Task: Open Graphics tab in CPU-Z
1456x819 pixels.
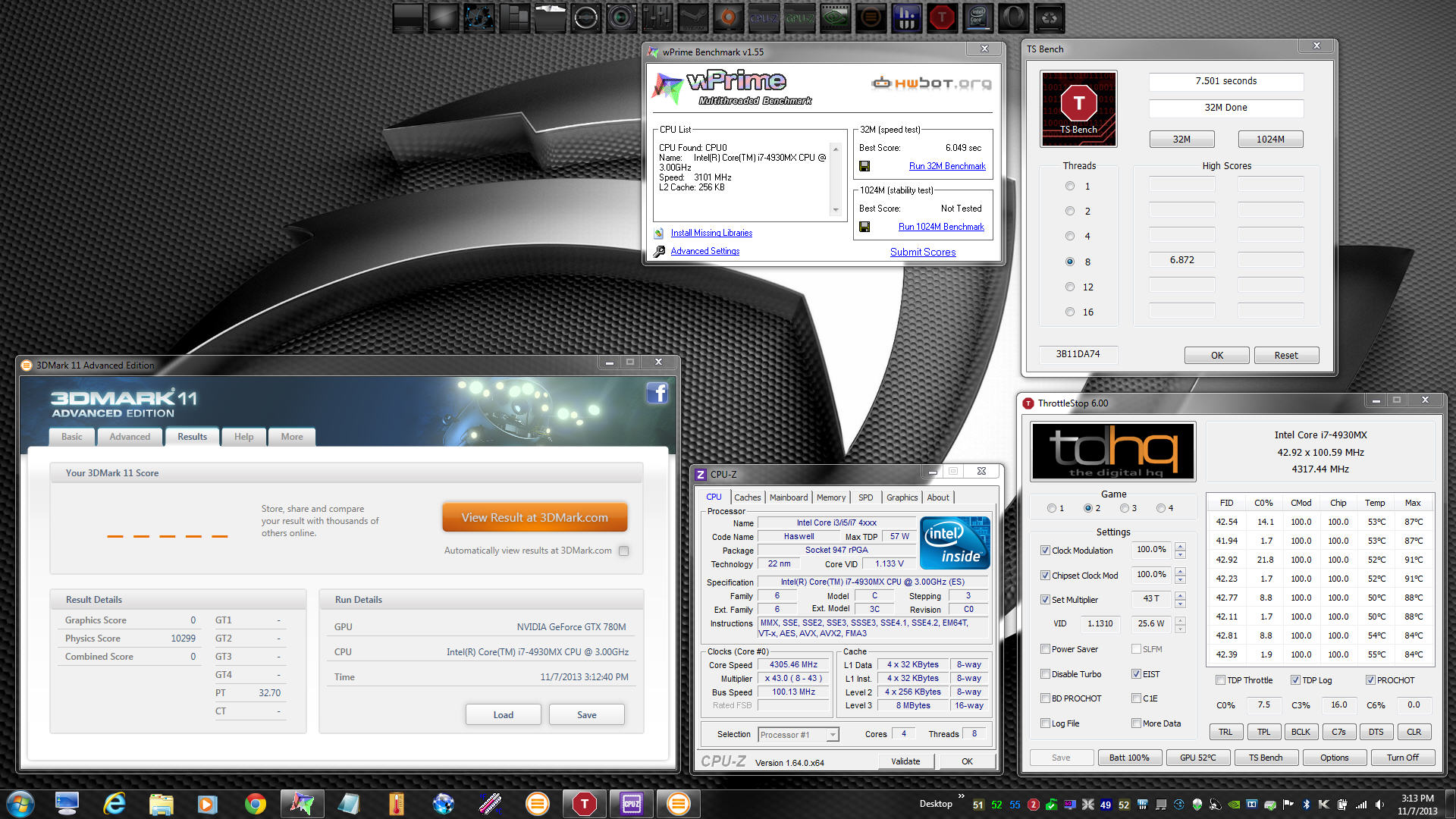Action: (x=902, y=497)
